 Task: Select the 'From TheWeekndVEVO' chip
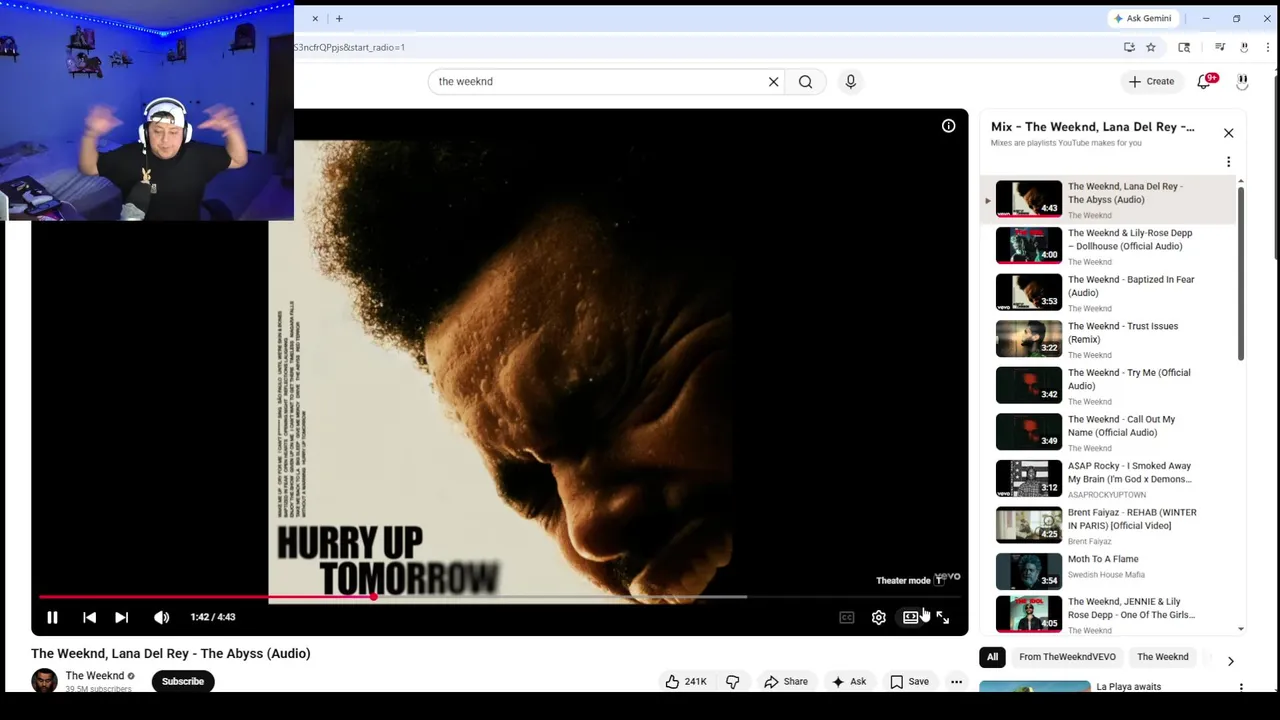coord(1067,657)
